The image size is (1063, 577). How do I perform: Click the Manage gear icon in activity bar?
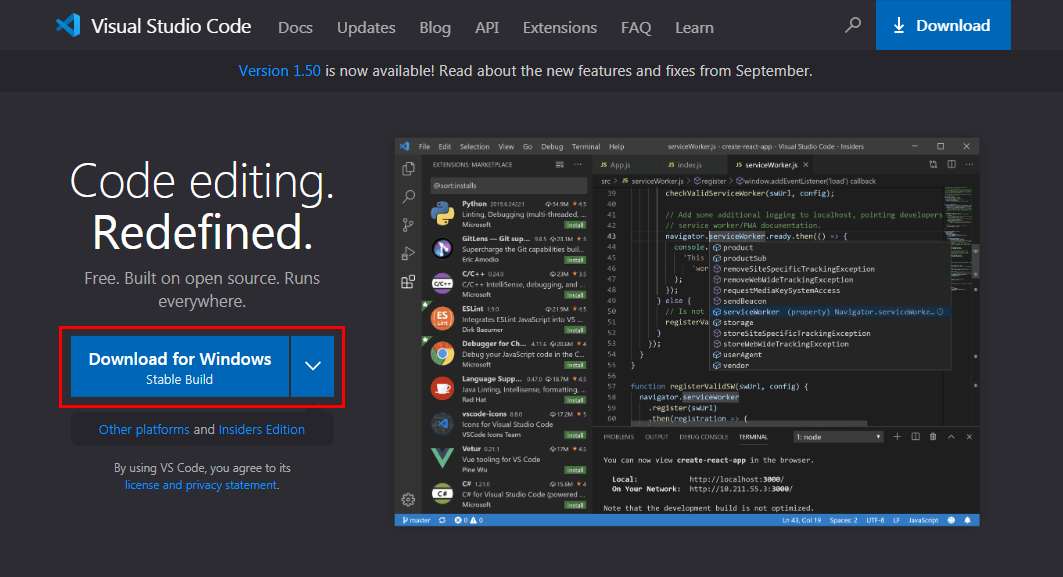[408, 500]
